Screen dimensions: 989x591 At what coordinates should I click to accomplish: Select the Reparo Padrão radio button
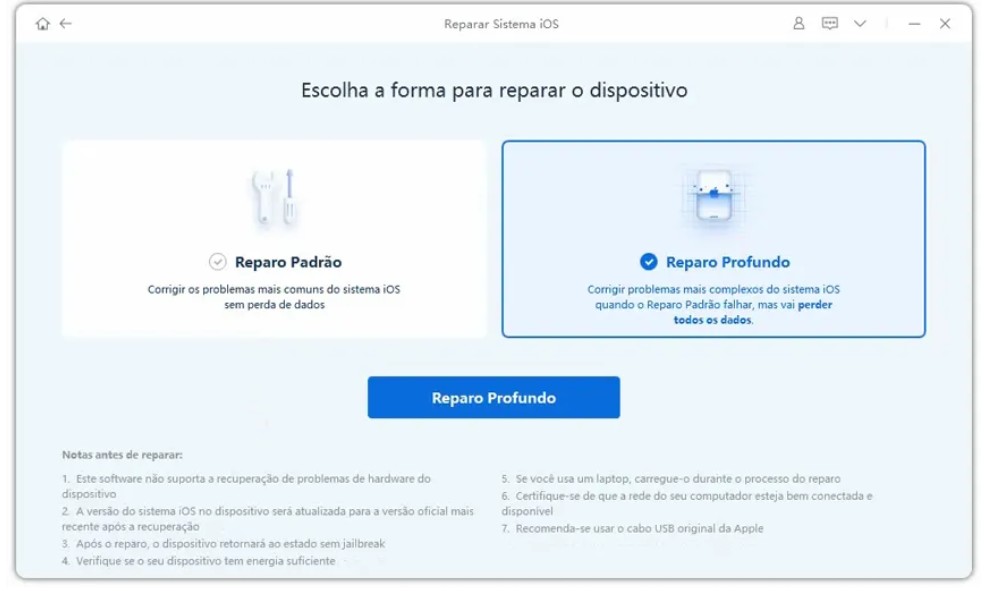(217, 262)
